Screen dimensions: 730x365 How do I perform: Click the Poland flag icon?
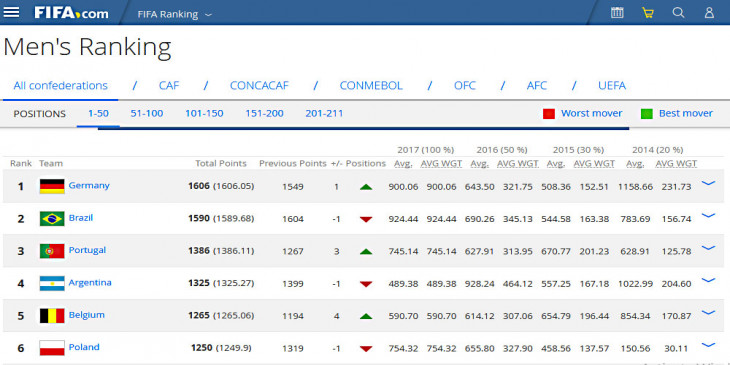pyautogui.click(x=52, y=348)
